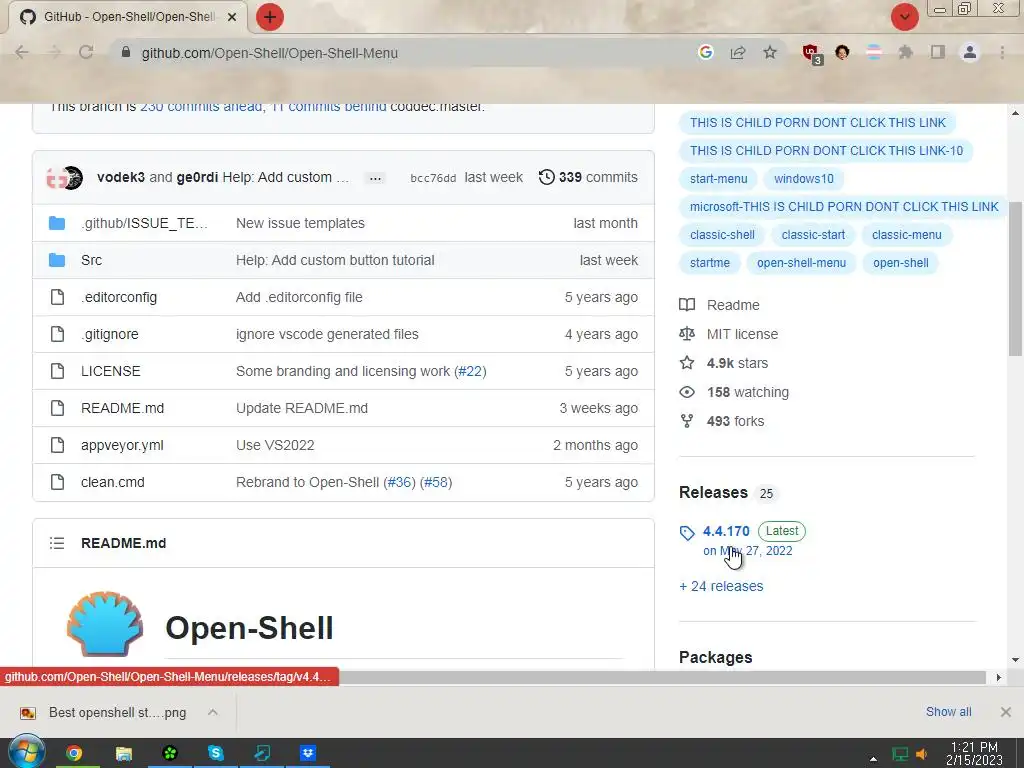Image resolution: width=1024 pixels, height=768 pixels.
Task: Open the LICENSE file
Action: tap(110, 371)
